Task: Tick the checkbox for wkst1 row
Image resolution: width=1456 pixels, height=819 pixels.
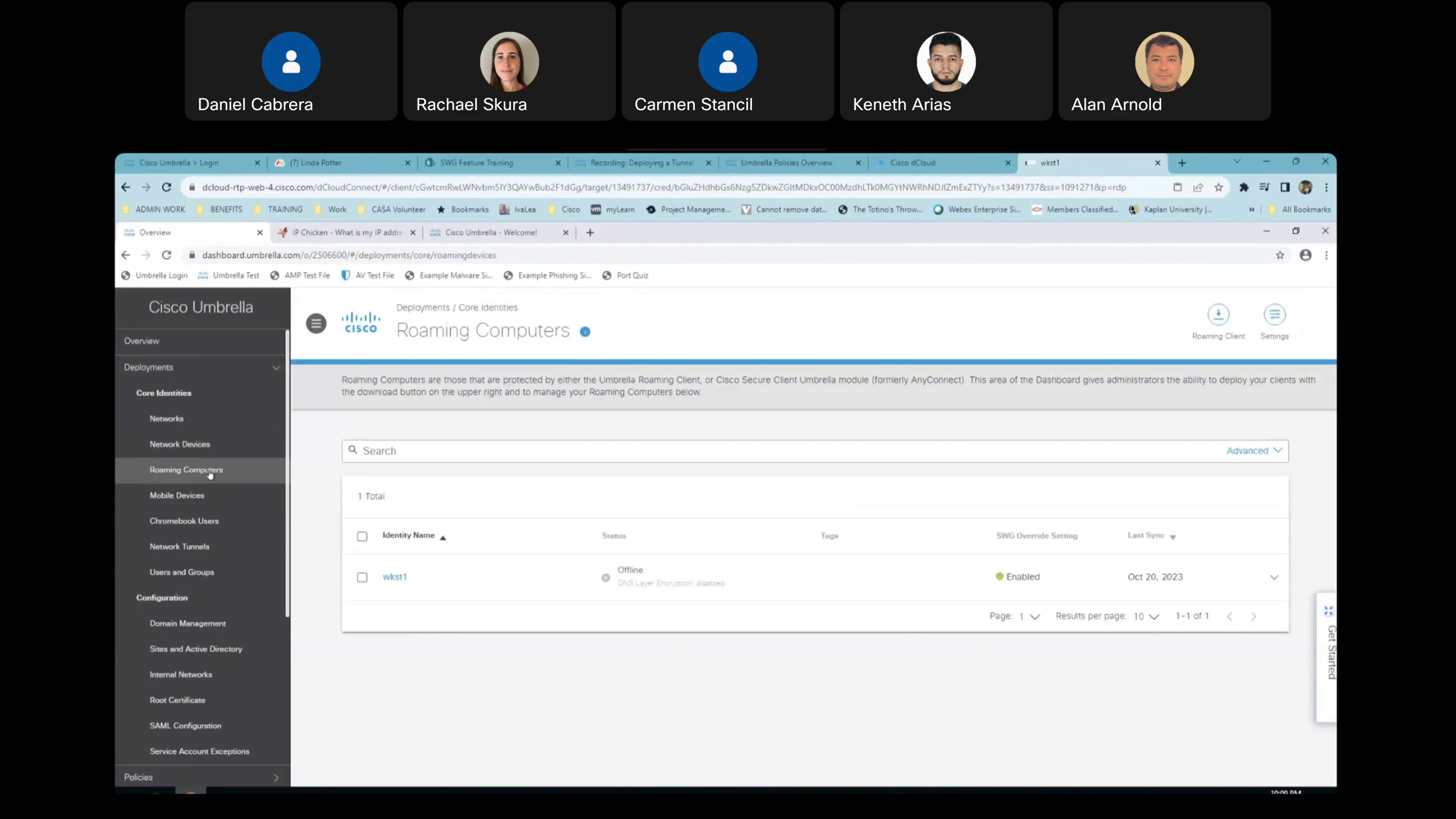Action: coord(362,577)
